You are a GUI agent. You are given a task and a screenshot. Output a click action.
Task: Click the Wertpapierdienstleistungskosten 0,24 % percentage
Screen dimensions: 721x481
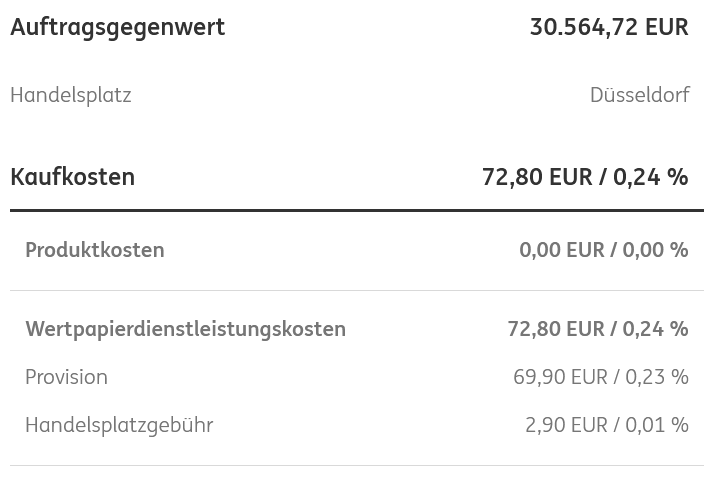(655, 329)
